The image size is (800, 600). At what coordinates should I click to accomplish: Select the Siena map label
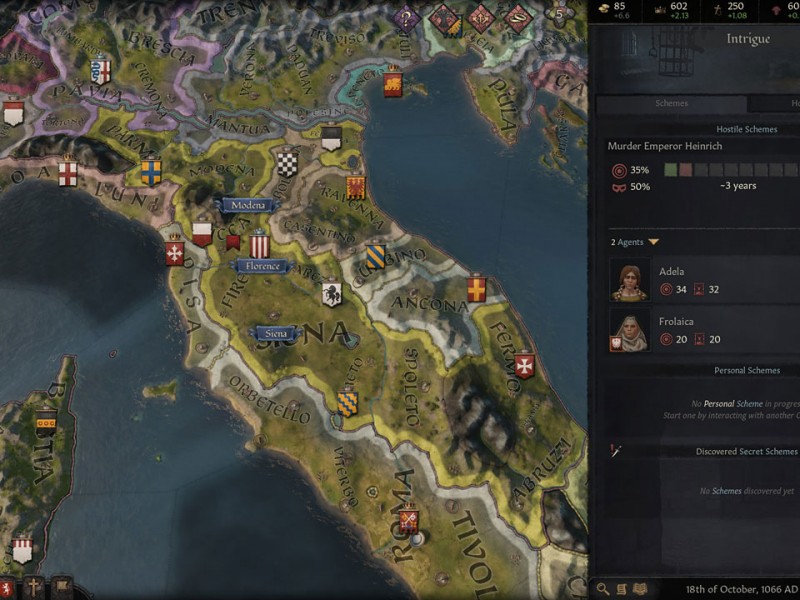click(x=276, y=333)
